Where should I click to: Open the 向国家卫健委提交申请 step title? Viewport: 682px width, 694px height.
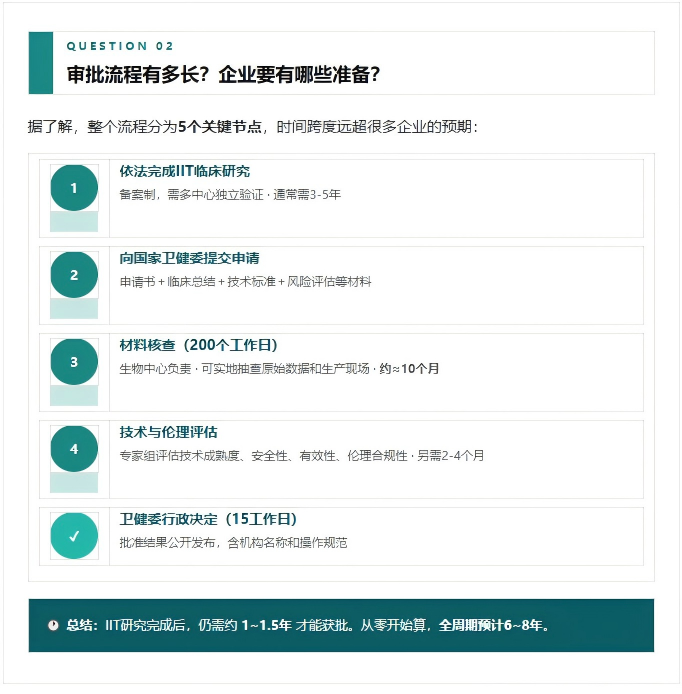pyautogui.click(x=190, y=258)
